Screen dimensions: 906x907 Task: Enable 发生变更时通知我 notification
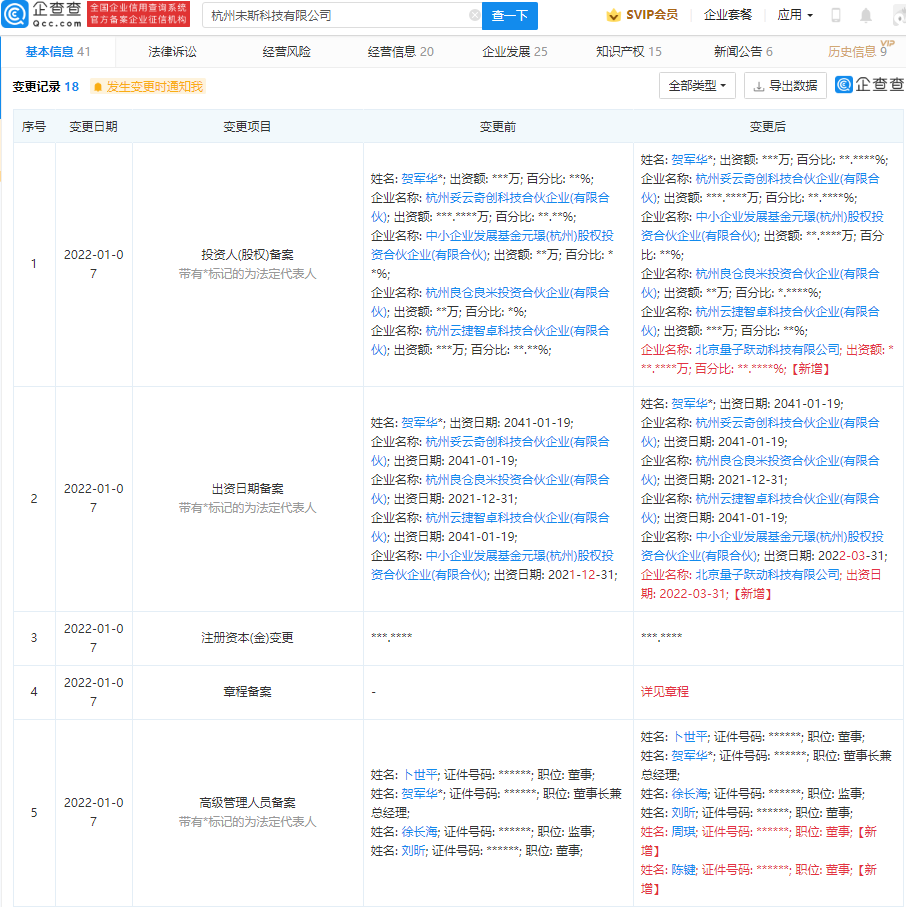coord(149,87)
